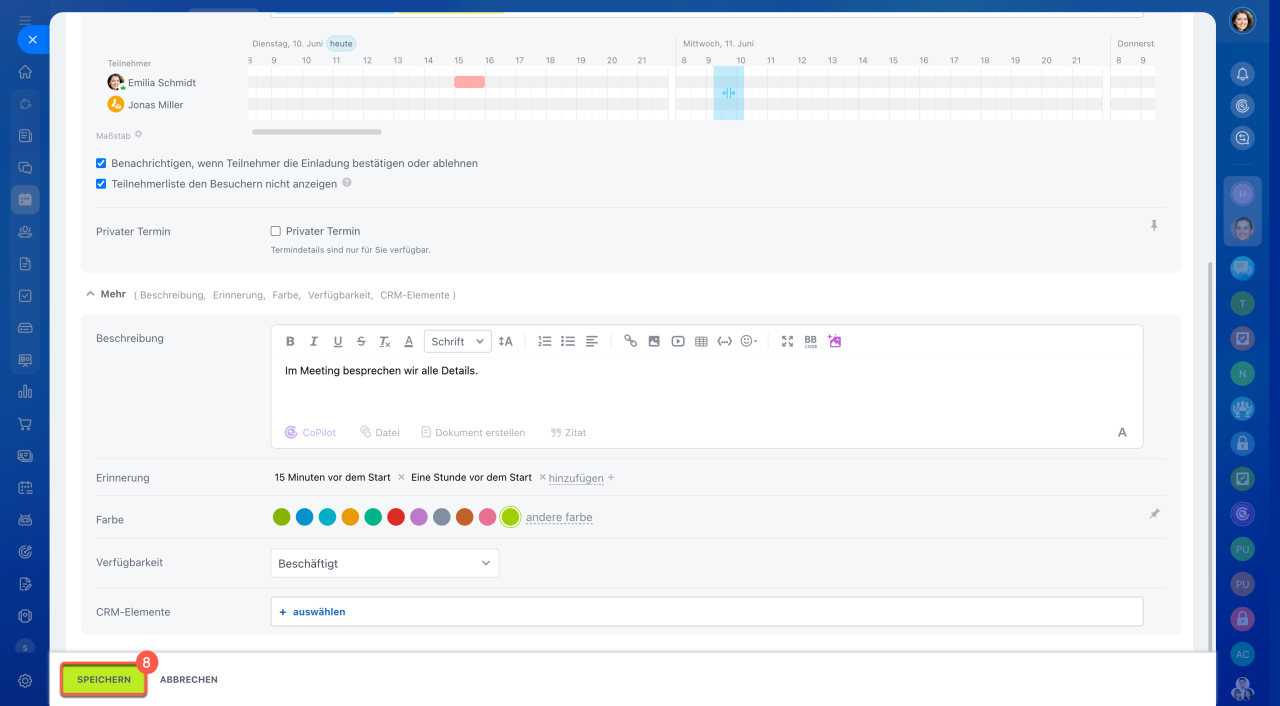Open the Verfügbarkeit dropdown set to Beschäftigt
The height and width of the screenshot is (706, 1280).
pyautogui.click(x=384, y=563)
